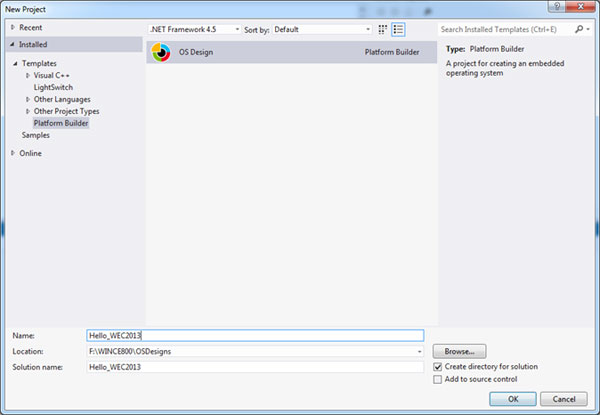The width and height of the screenshot is (600, 415).
Task: Open search options dropdown arrow
Action: click(x=588, y=29)
